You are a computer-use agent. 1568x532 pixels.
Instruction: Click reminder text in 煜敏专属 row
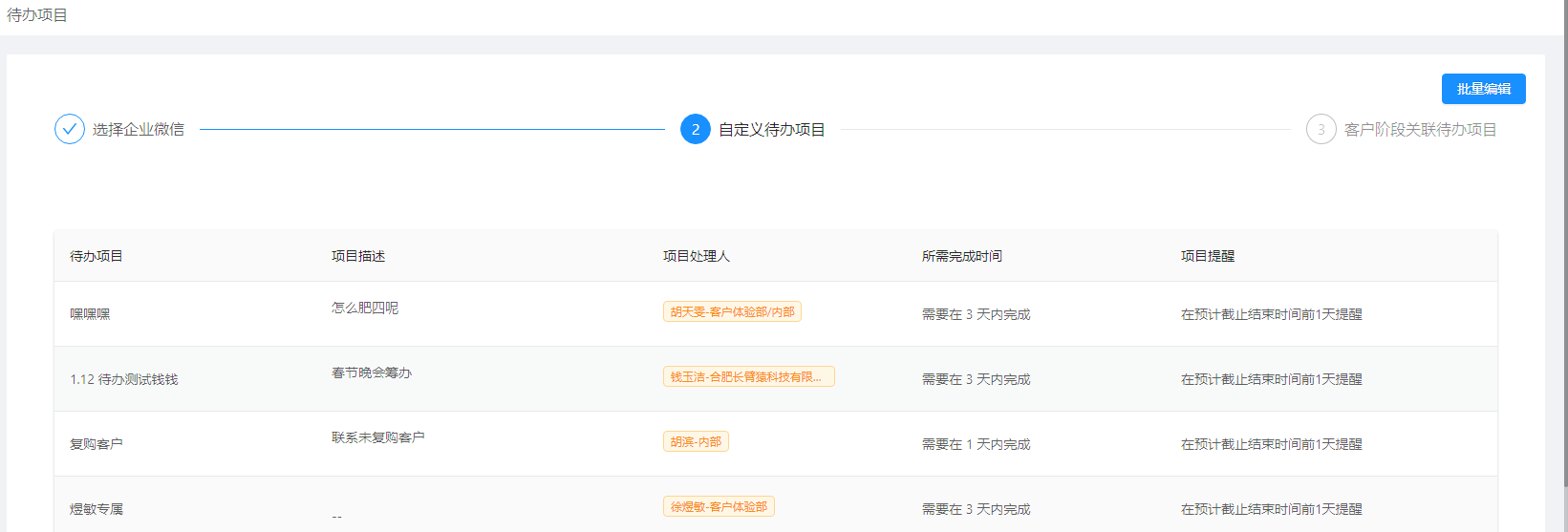coord(1272,509)
